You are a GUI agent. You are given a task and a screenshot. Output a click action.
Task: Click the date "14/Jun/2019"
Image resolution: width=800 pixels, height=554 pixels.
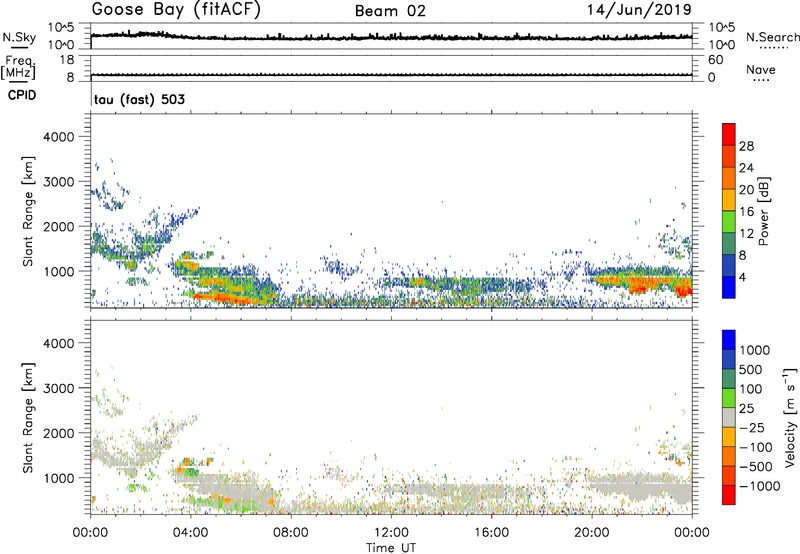639,10
